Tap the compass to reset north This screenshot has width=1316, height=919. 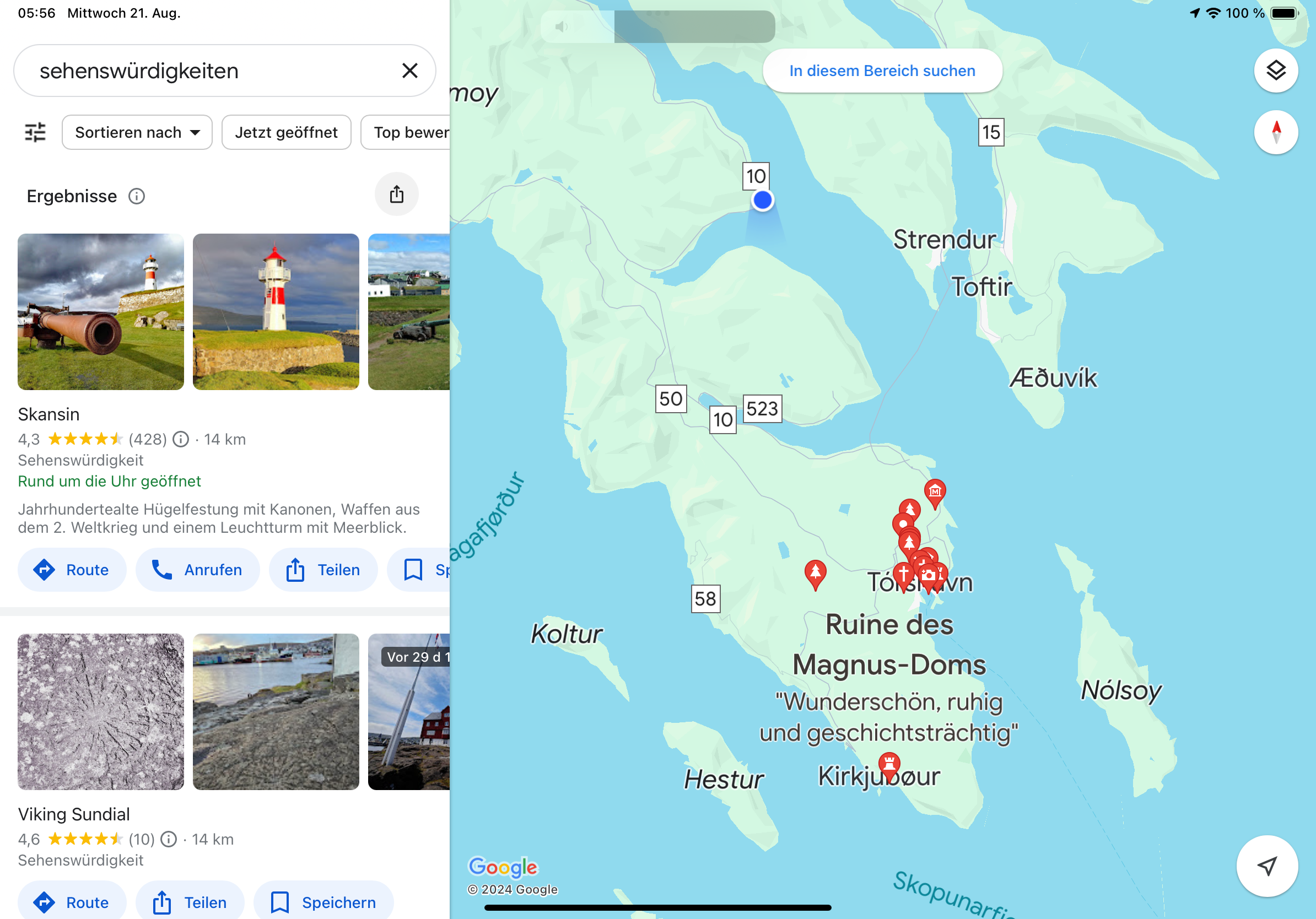[1275, 132]
